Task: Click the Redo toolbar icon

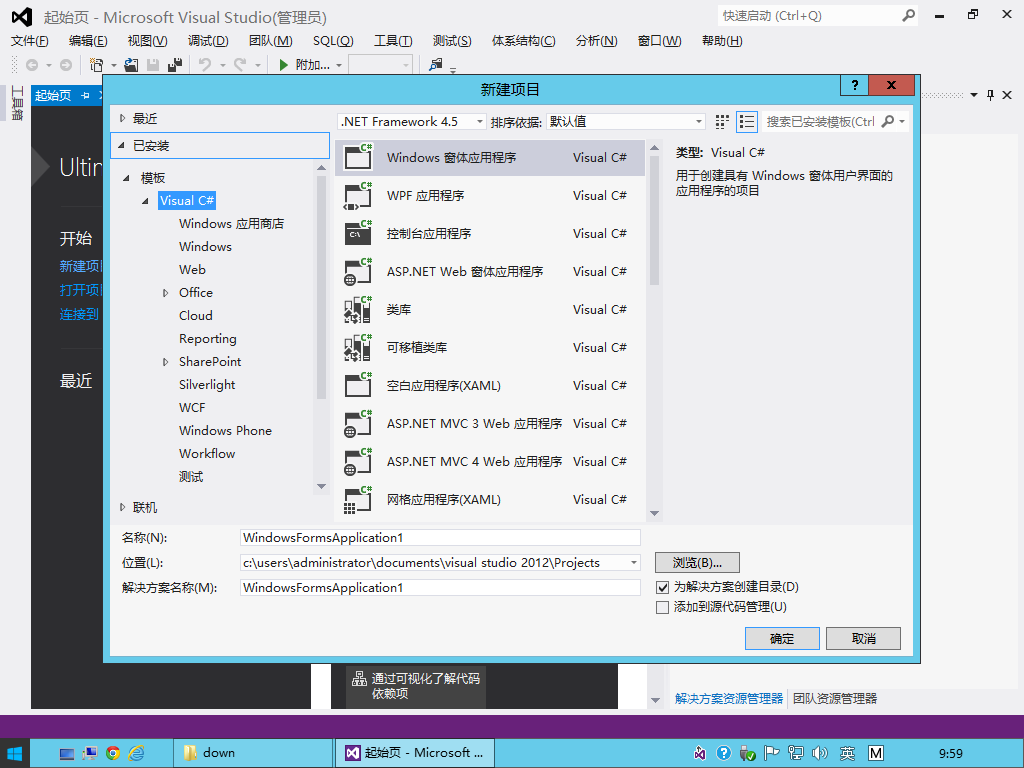Action: (240, 65)
